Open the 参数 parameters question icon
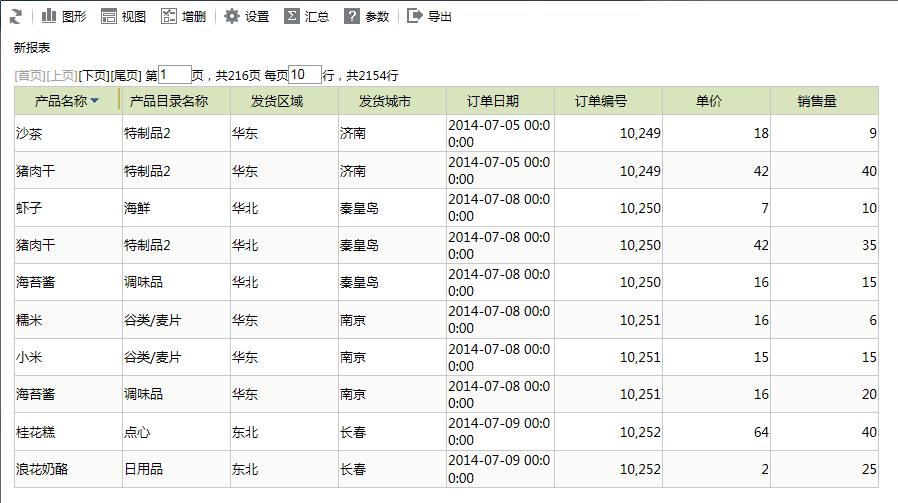 pyautogui.click(x=352, y=17)
